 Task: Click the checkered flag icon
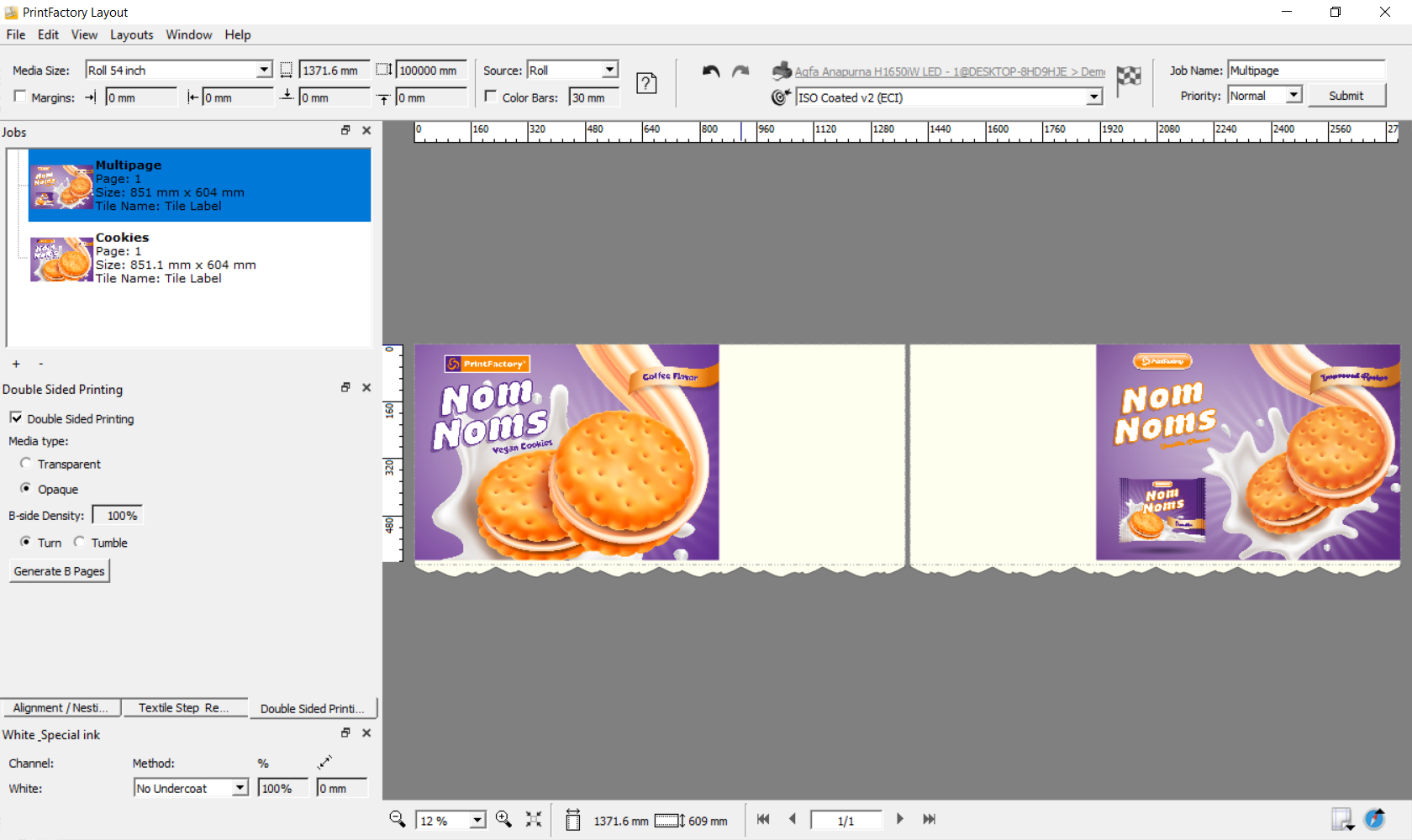(1129, 80)
